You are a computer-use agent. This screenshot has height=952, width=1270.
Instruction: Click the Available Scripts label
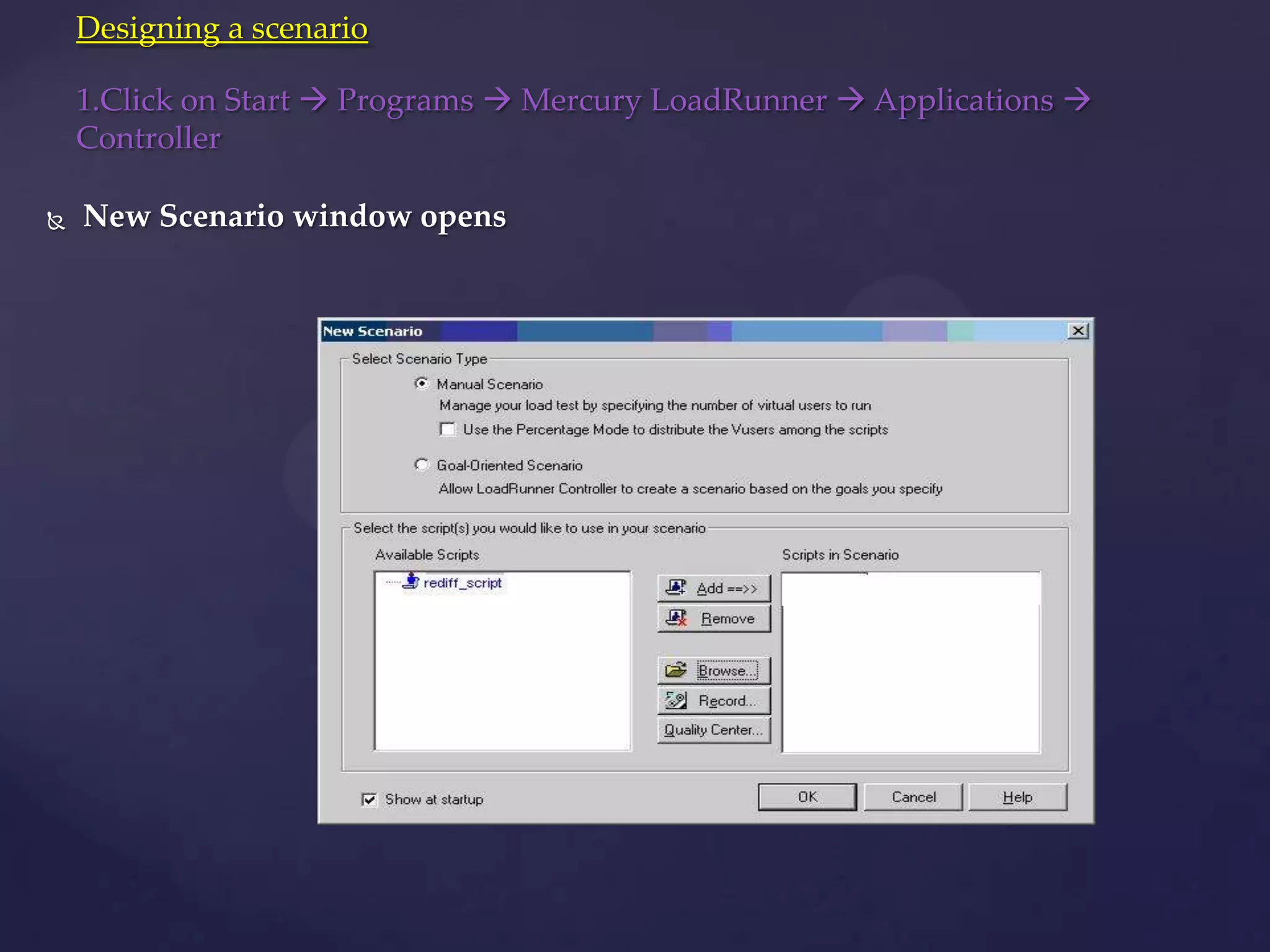[x=427, y=555]
